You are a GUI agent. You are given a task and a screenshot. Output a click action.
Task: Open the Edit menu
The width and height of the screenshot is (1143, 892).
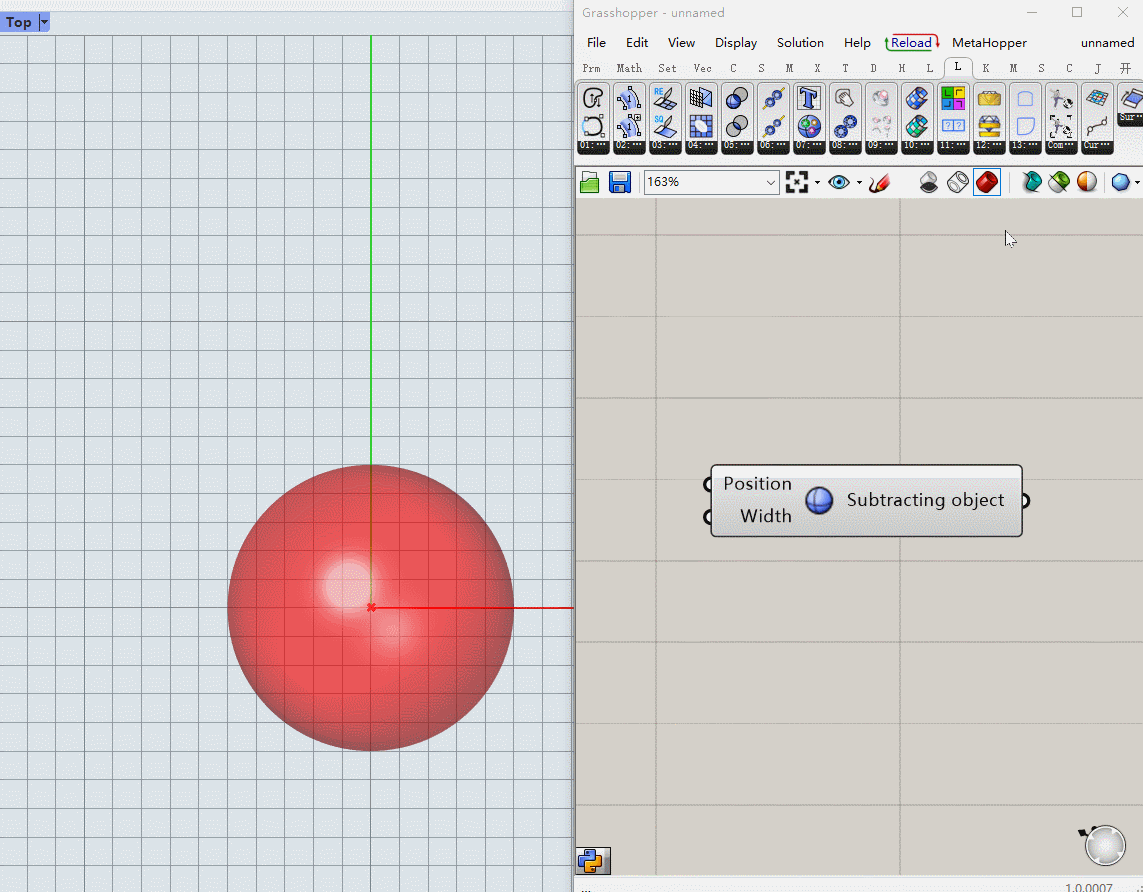coord(637,43)
